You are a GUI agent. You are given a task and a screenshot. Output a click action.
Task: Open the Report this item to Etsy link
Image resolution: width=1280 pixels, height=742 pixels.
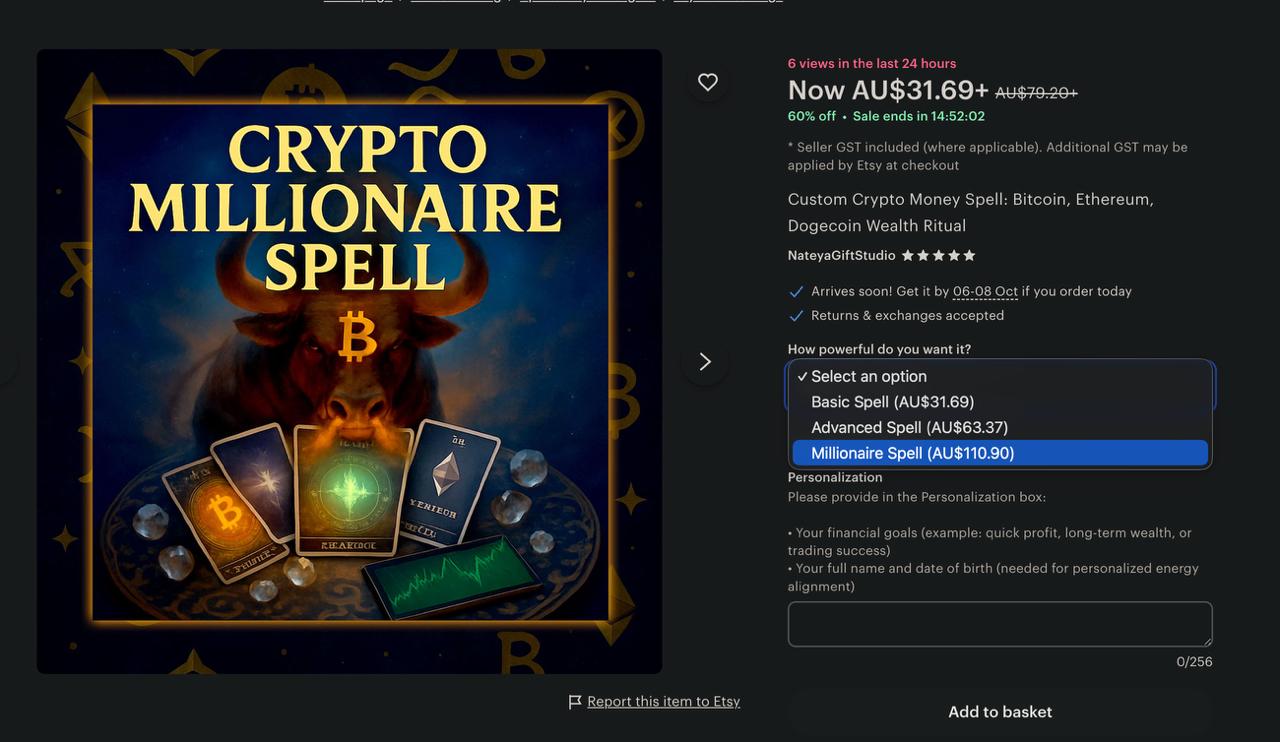pyautogui.click(x=664, y=702)
